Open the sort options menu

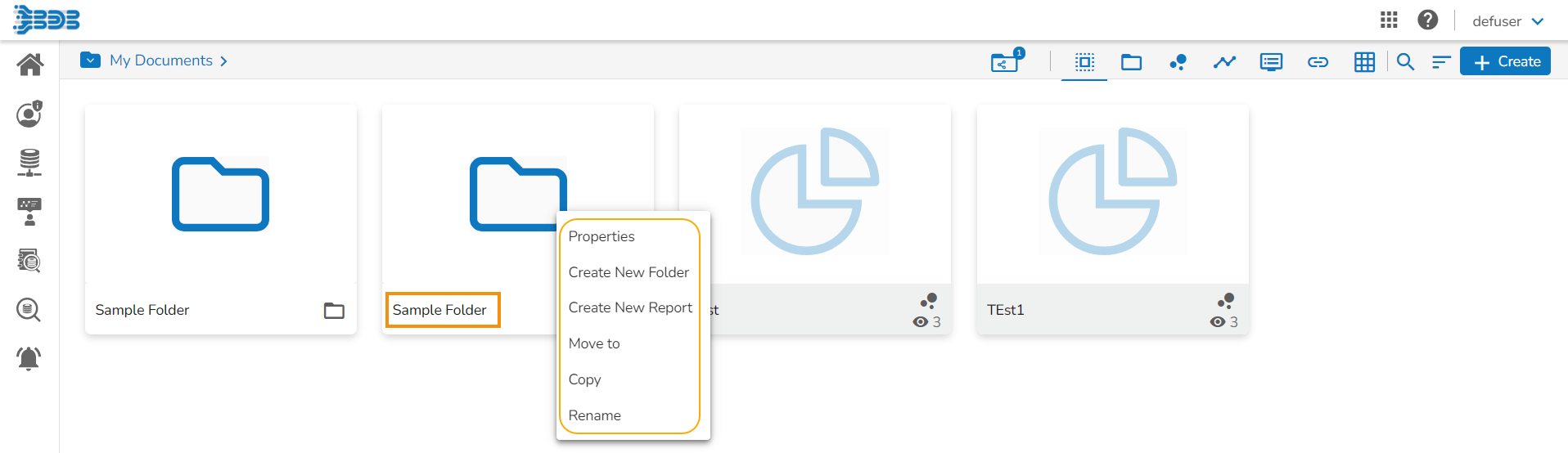(x=1441, y=62)
